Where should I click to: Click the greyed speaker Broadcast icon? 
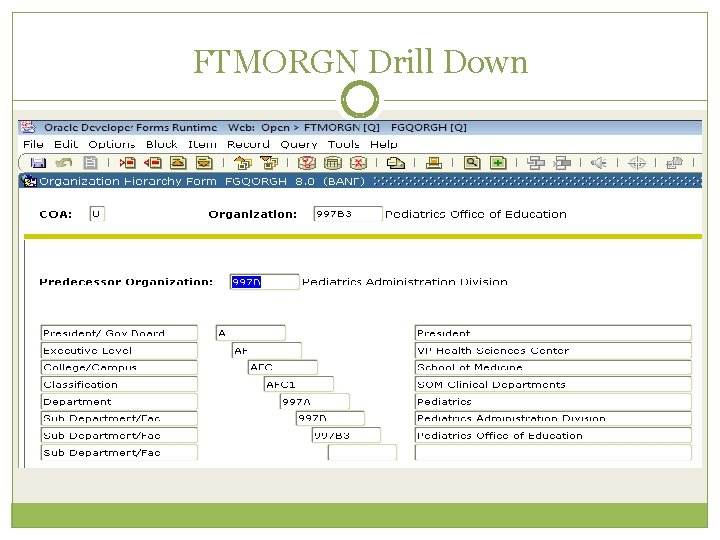click(x=599, y=163)
